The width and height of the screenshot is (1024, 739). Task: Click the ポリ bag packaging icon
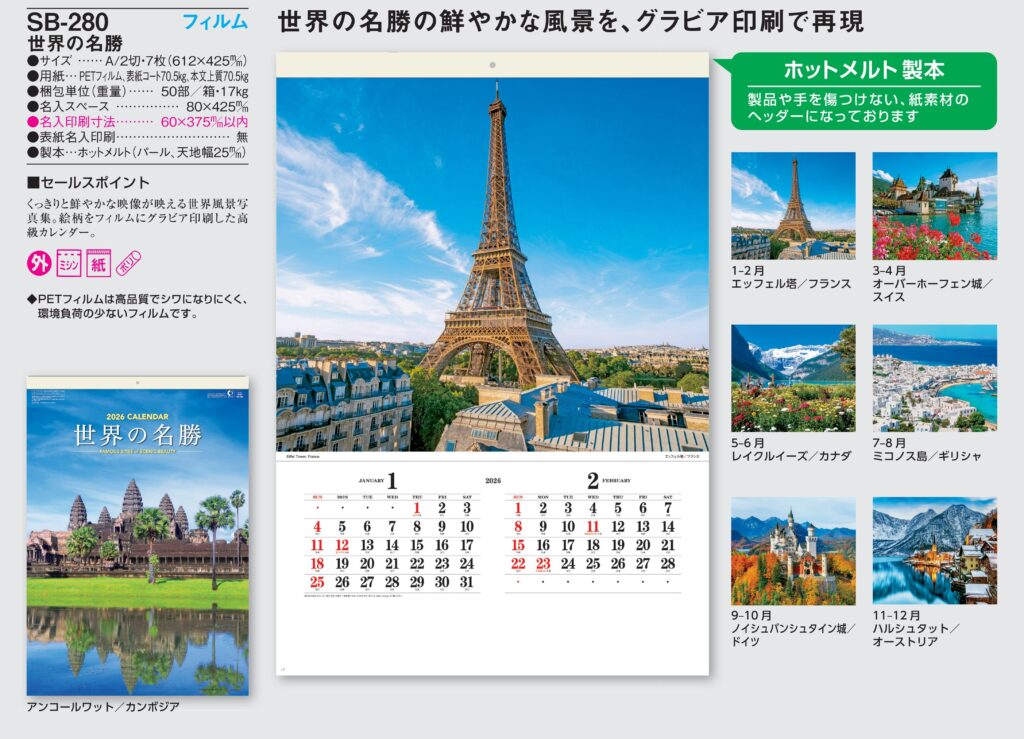tap(129, 263)
